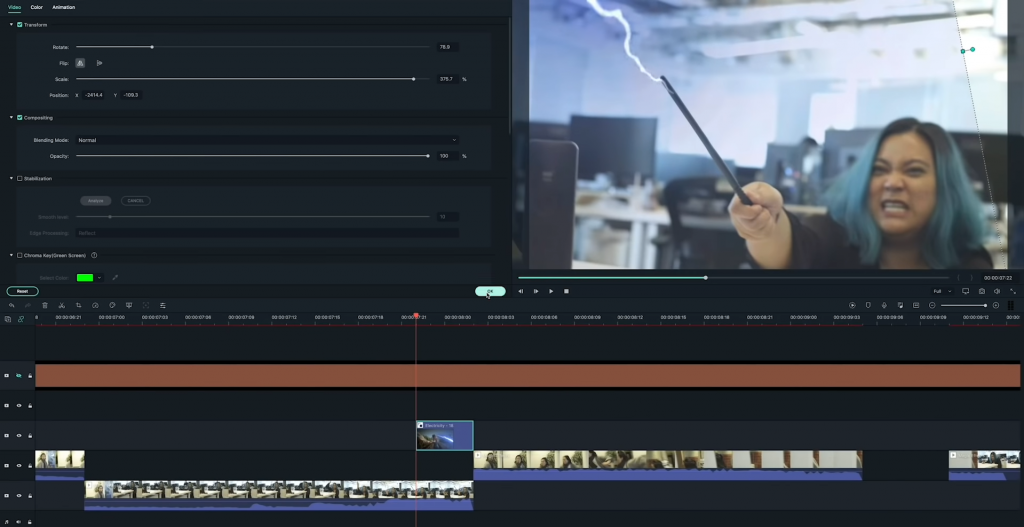Click the delete trash icon
This screenshot has width=1024, height=527.
[x=44, y=305]
